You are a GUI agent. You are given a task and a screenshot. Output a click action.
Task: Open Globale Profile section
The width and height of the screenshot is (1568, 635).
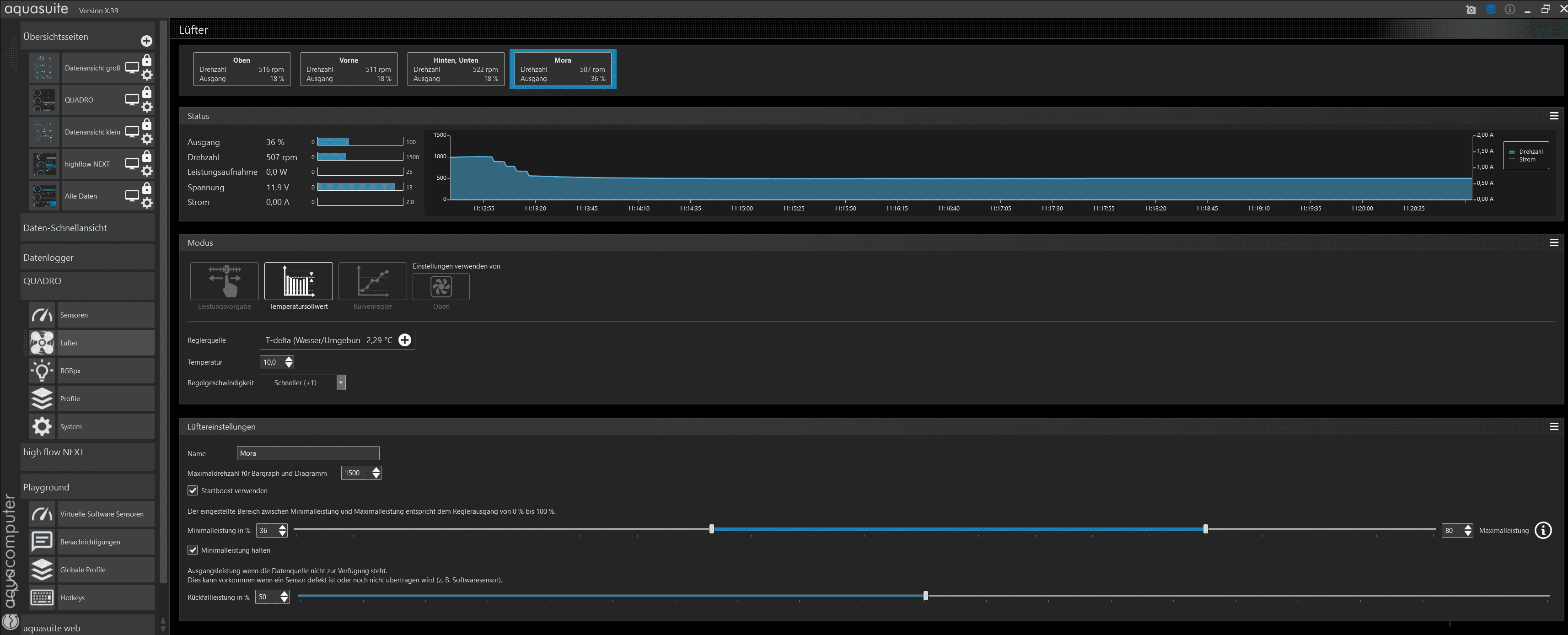tap(91, 570)
